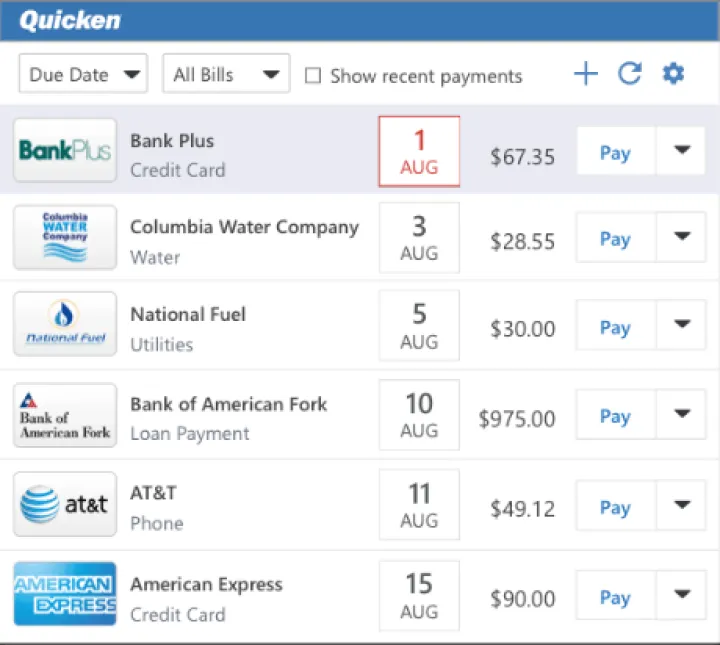Image resolution: width=720 pixels, height=645 pixels.
Task: Expand pay options arrow for National Fuel
Action: click(x=682, y=326)
